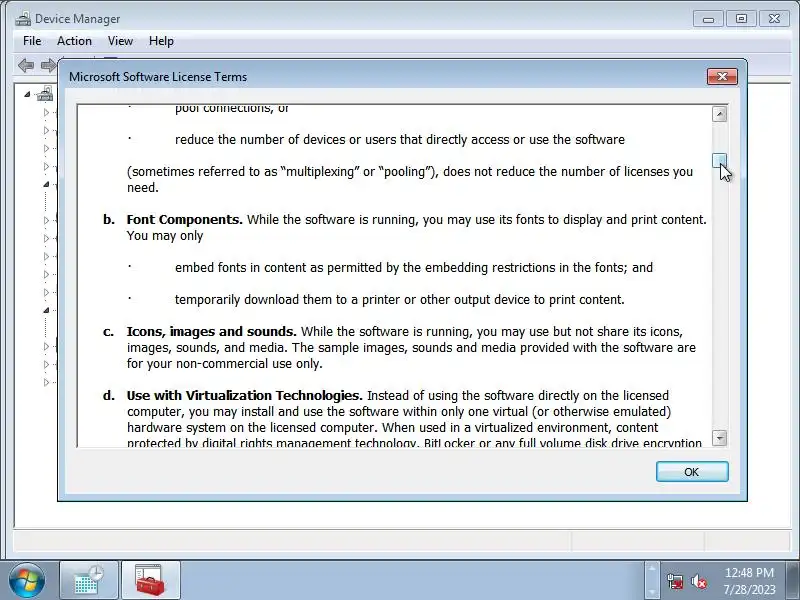Click the line "reduce the number of devices"
This screenshot has height=600, width=800.
399,140
